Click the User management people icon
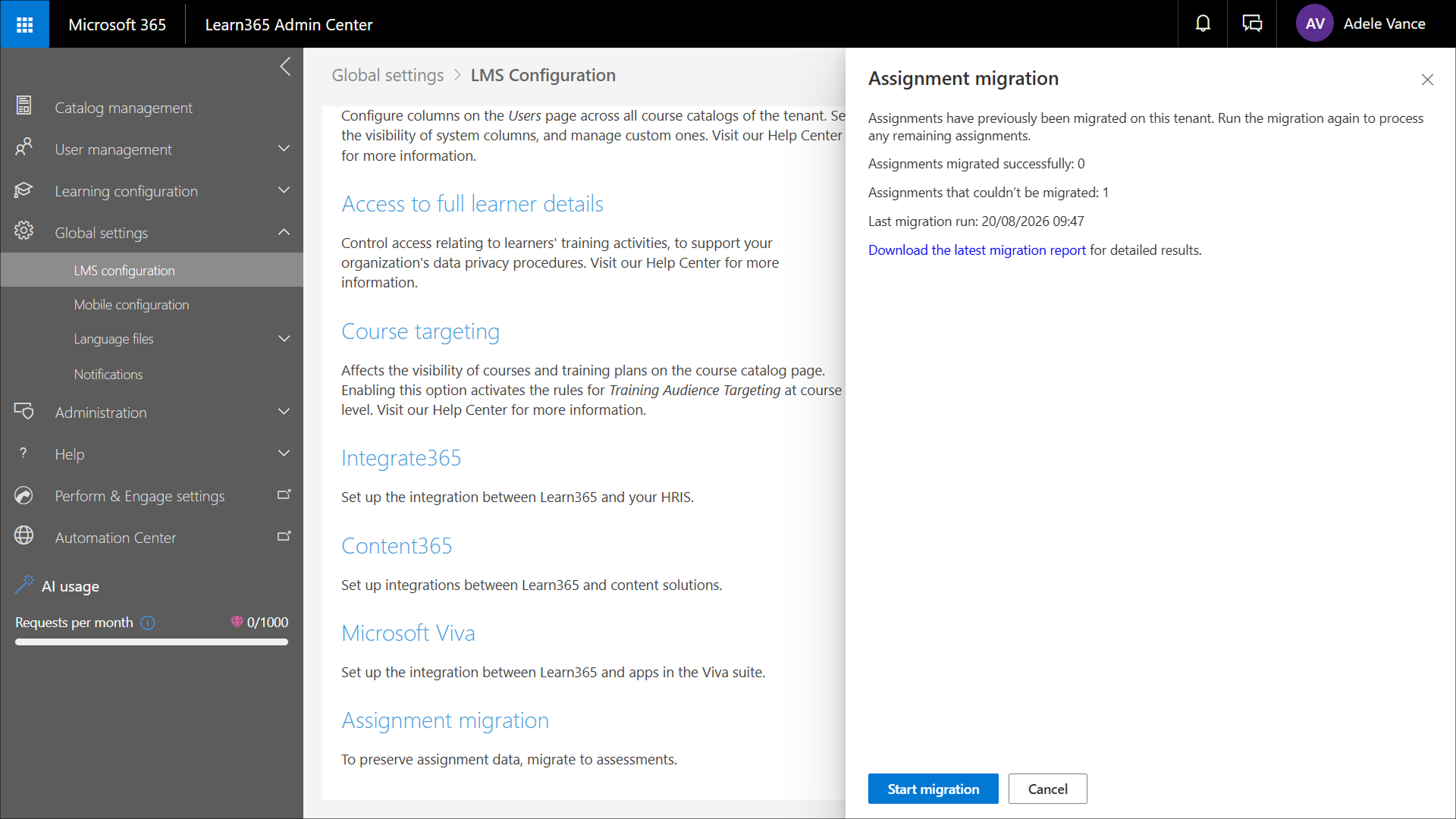 coord(24,148)
